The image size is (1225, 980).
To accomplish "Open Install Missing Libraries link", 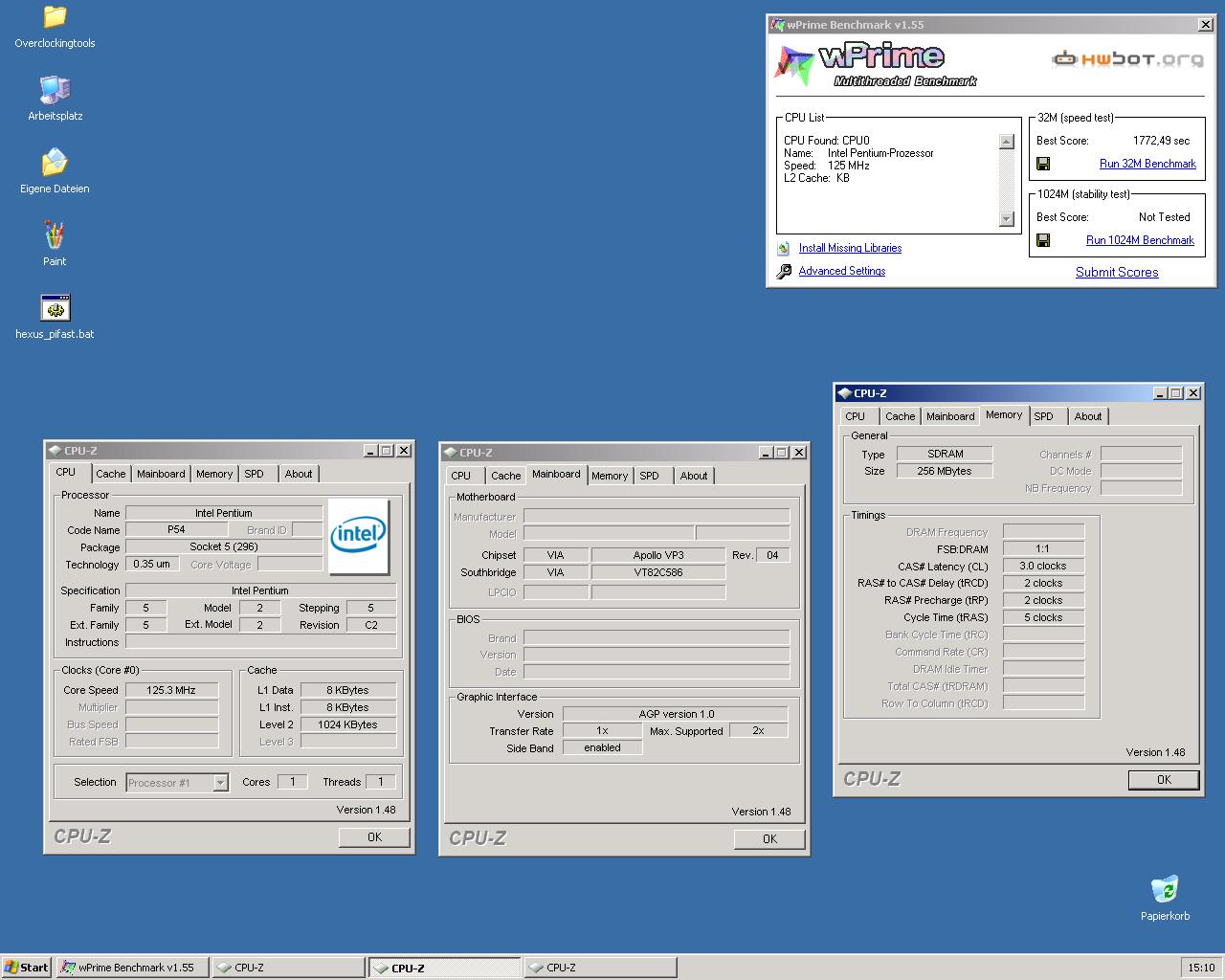I will click(x=850, y=248).
